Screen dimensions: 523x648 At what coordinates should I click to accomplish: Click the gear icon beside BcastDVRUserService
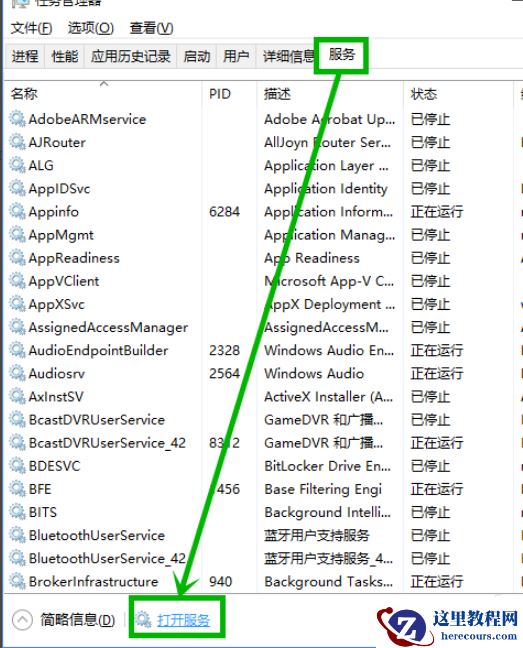(x=17, y=420)
